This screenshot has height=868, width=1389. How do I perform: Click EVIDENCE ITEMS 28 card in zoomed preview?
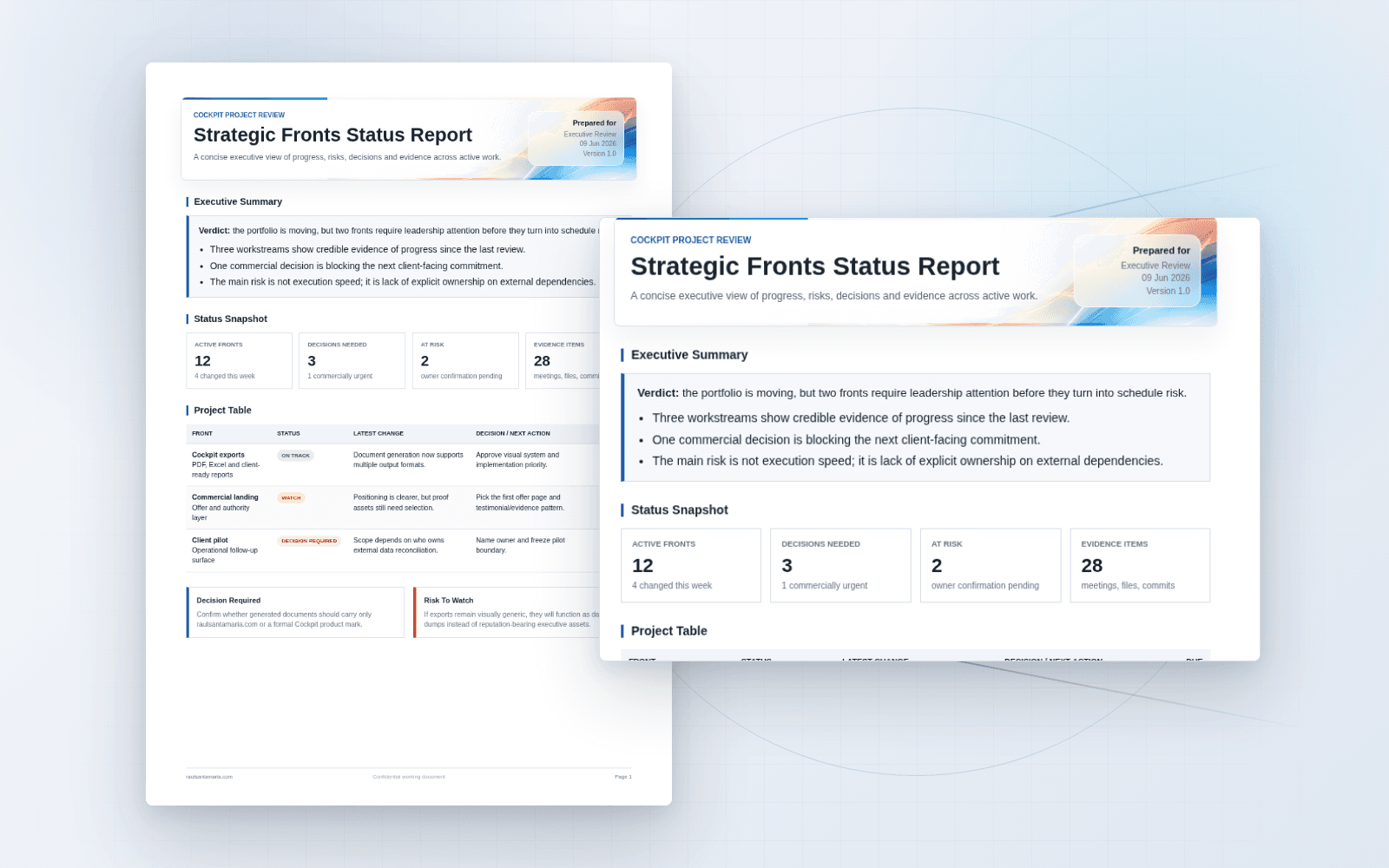[1140, 565]
